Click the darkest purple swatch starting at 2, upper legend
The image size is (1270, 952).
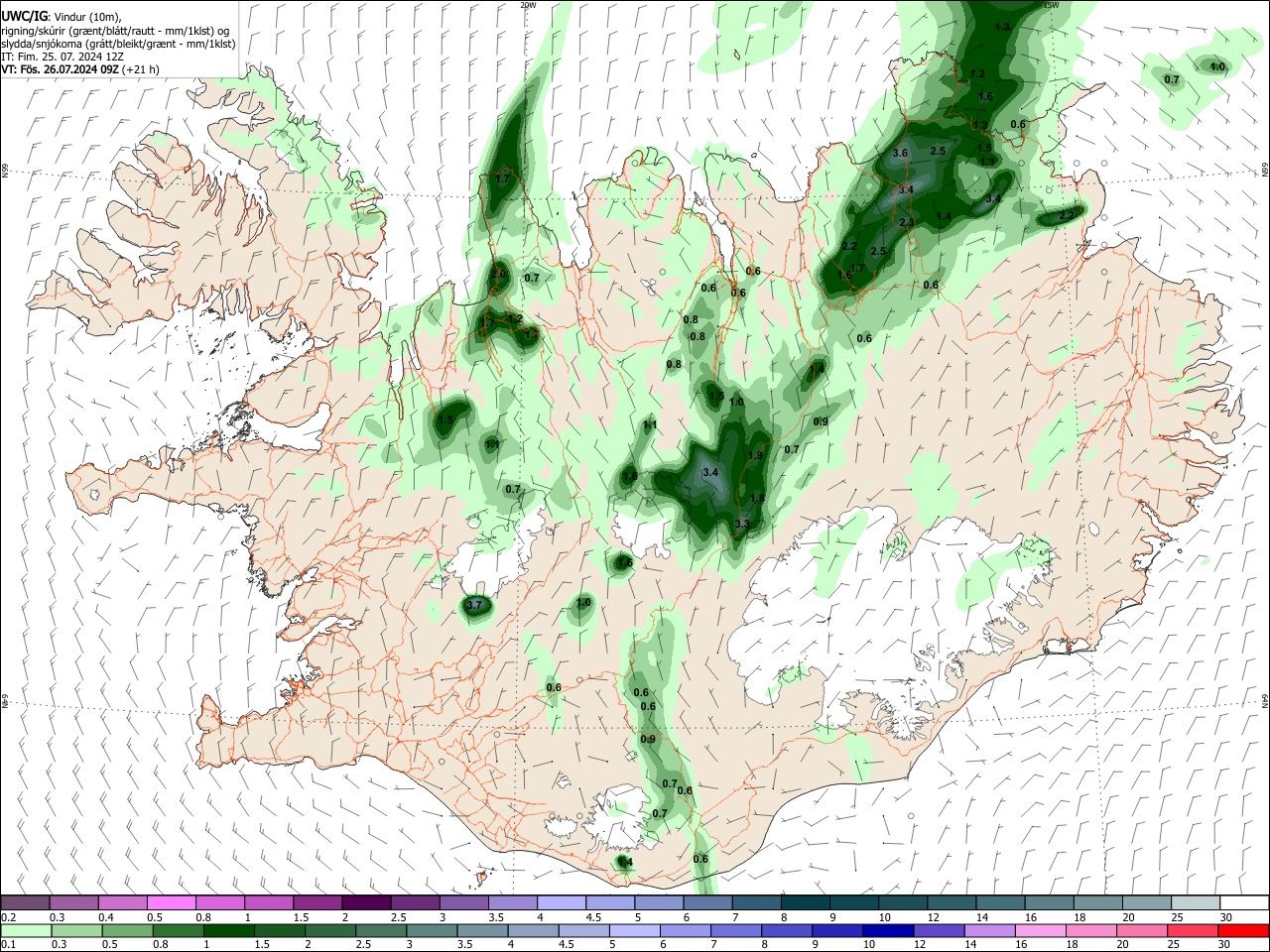[366, 902]
